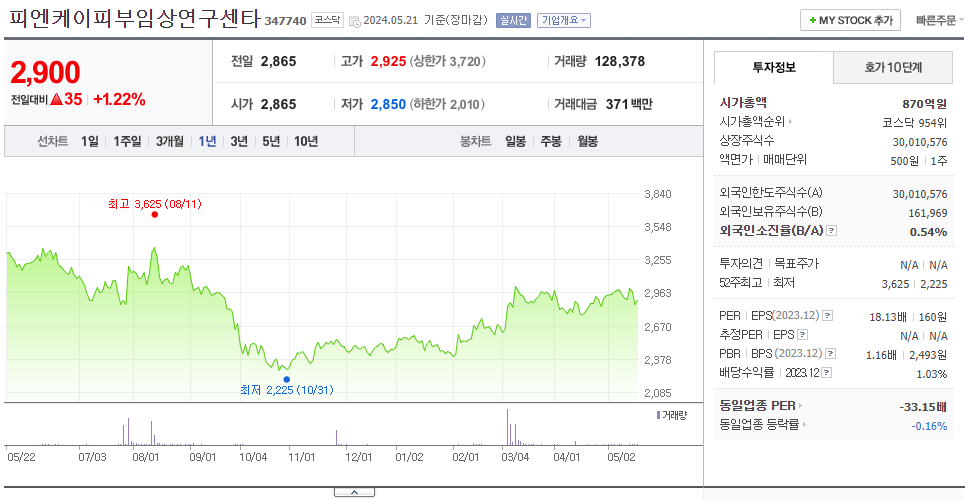968x500 pixels.
Task: Click the PBR value 1.16배
Action: (880, 355)
